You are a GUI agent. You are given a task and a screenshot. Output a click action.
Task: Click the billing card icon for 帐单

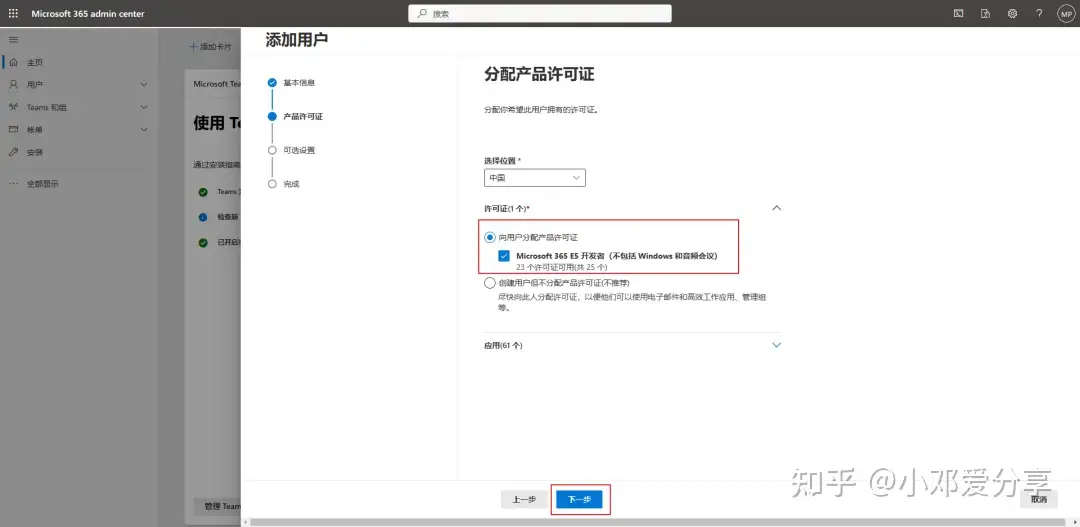13,130
